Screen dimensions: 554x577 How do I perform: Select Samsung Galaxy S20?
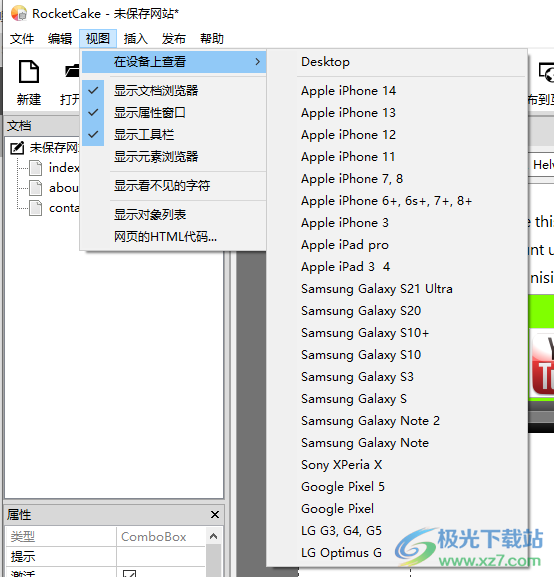(x=397, y=311)
